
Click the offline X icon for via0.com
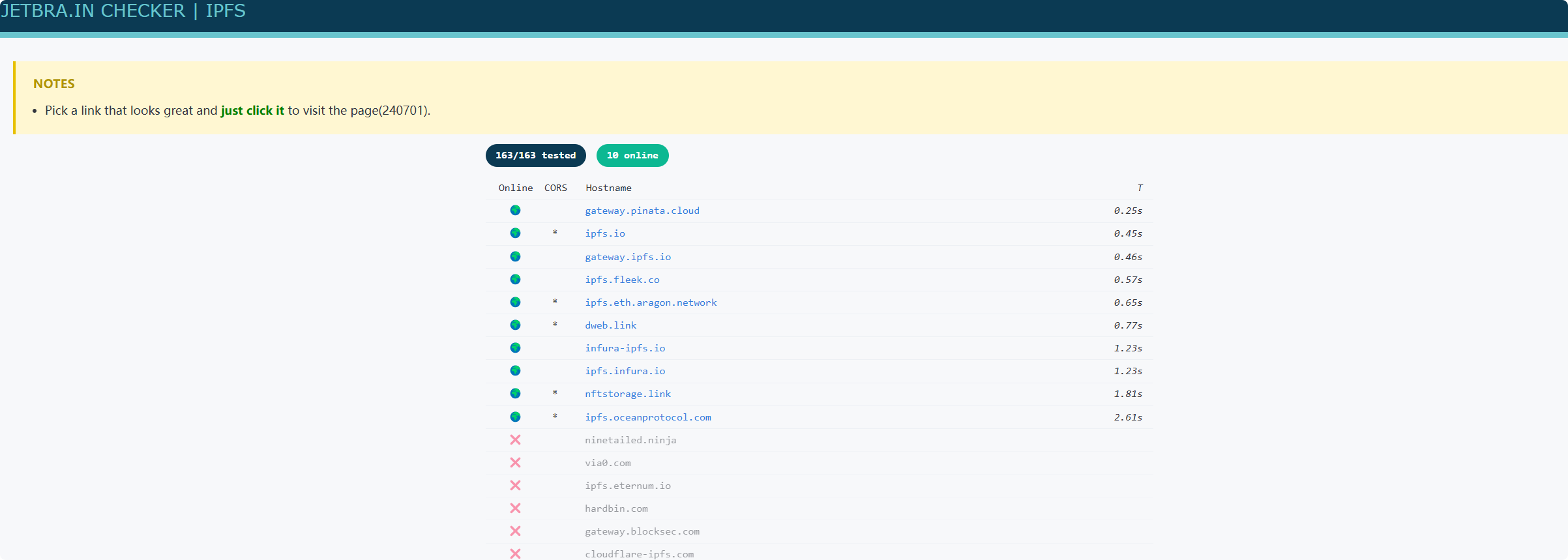(x=515, y=462)
